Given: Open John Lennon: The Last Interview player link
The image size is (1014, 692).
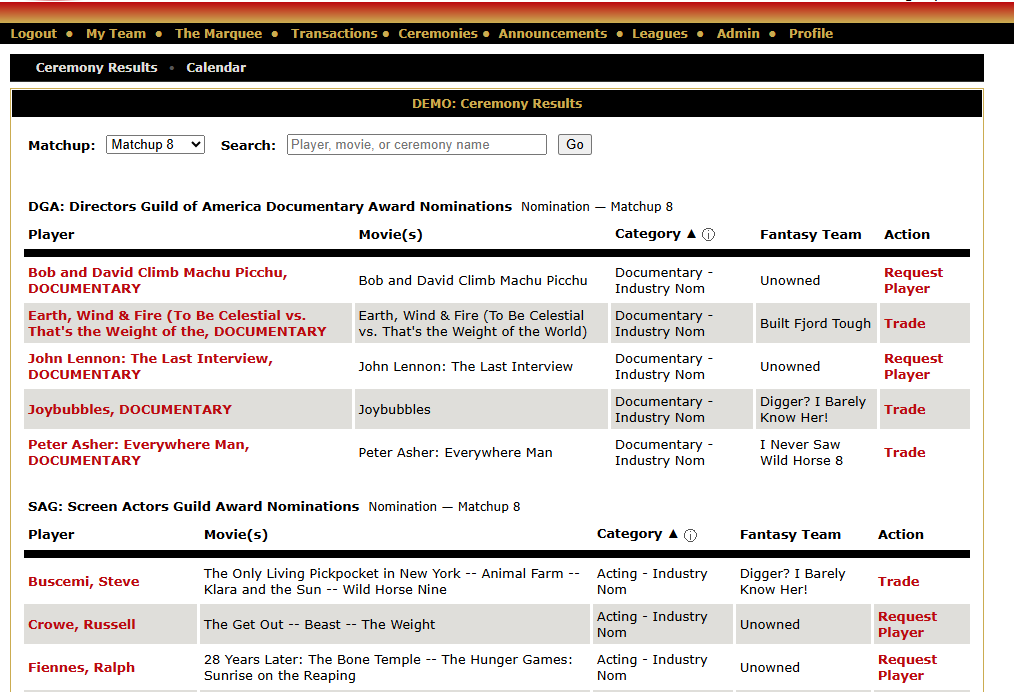Looking at the screenshot, I should (150, 366).
